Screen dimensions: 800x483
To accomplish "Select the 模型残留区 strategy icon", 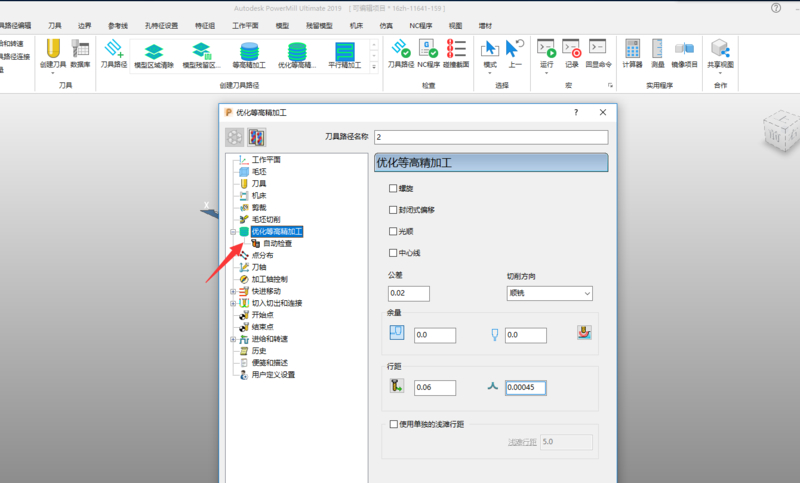I will pos(202,52).
